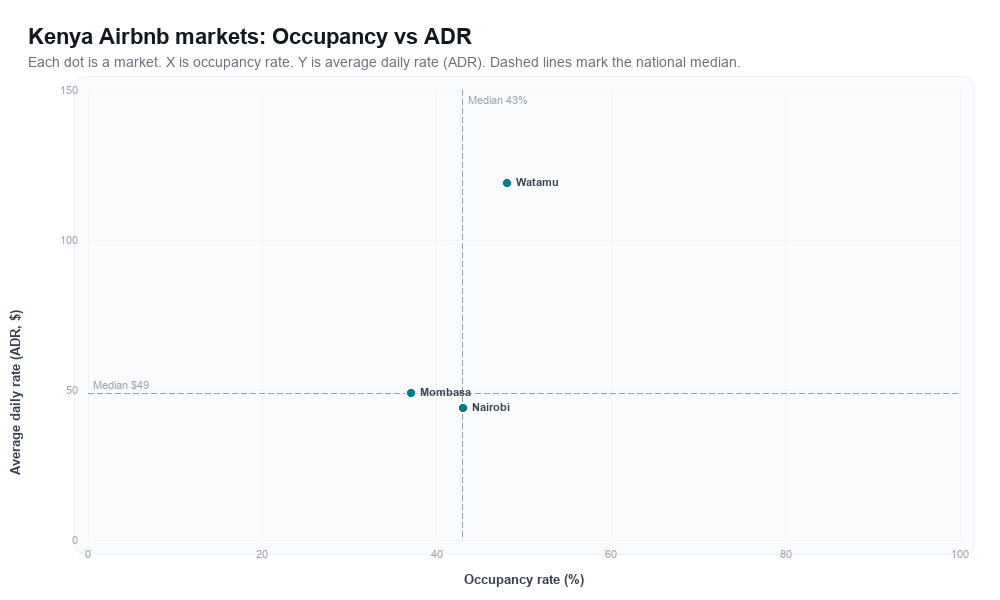Select the Mombasa label text
Screen dimensions: 1000x600
[445, 393]
